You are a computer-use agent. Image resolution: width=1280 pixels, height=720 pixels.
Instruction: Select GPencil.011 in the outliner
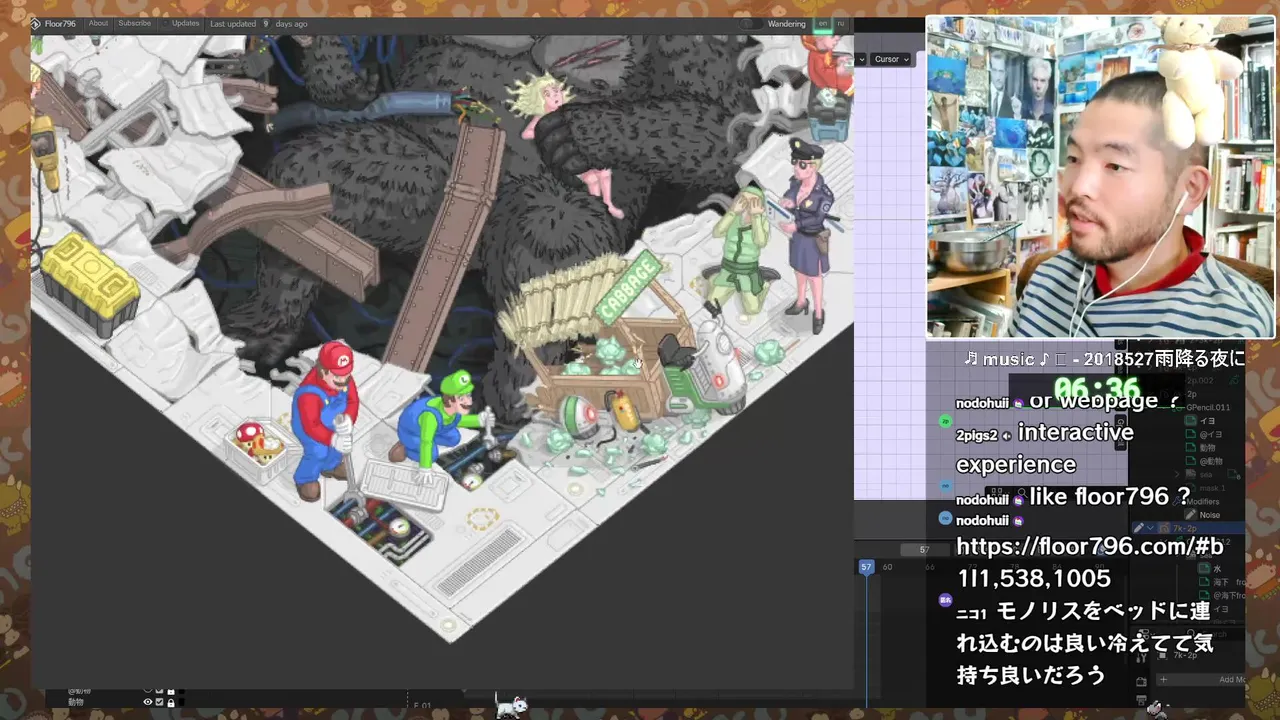1208,407
